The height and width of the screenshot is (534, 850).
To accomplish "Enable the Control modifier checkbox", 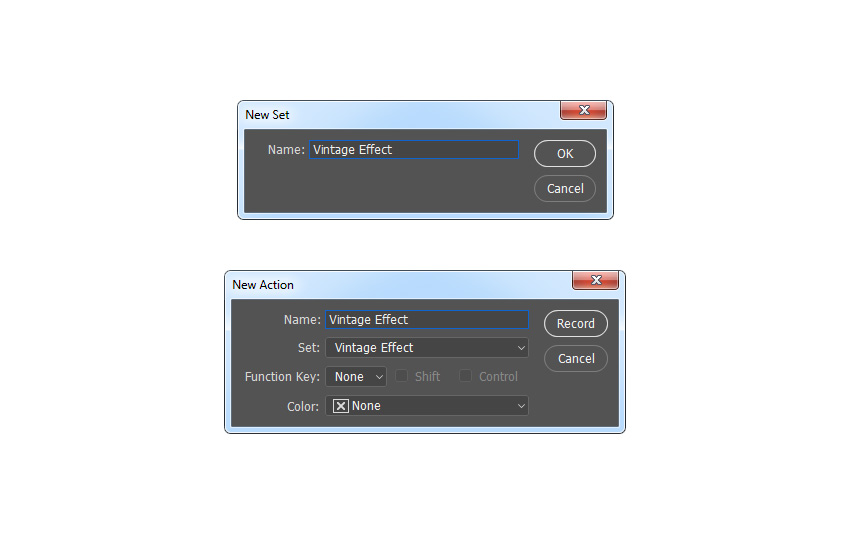I will [x=465, y=376].
